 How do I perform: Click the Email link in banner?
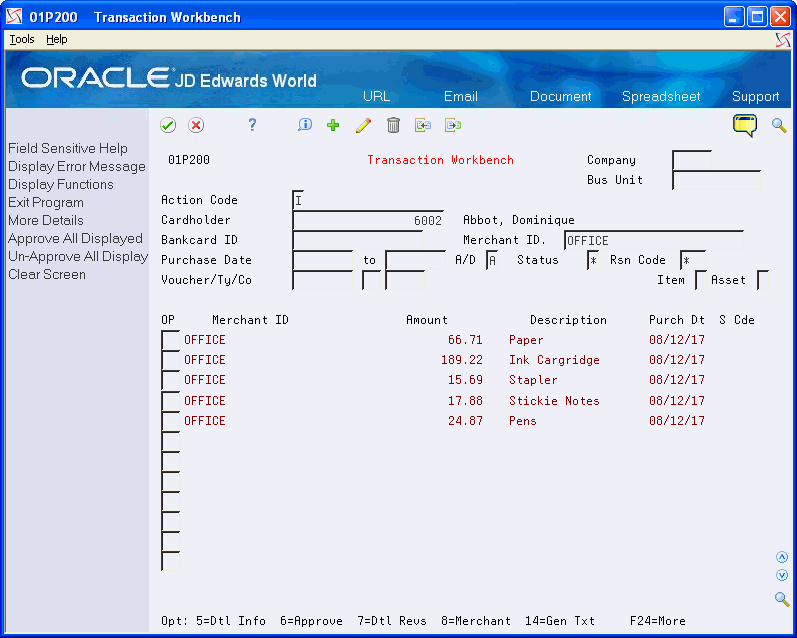tap(461, 96)
